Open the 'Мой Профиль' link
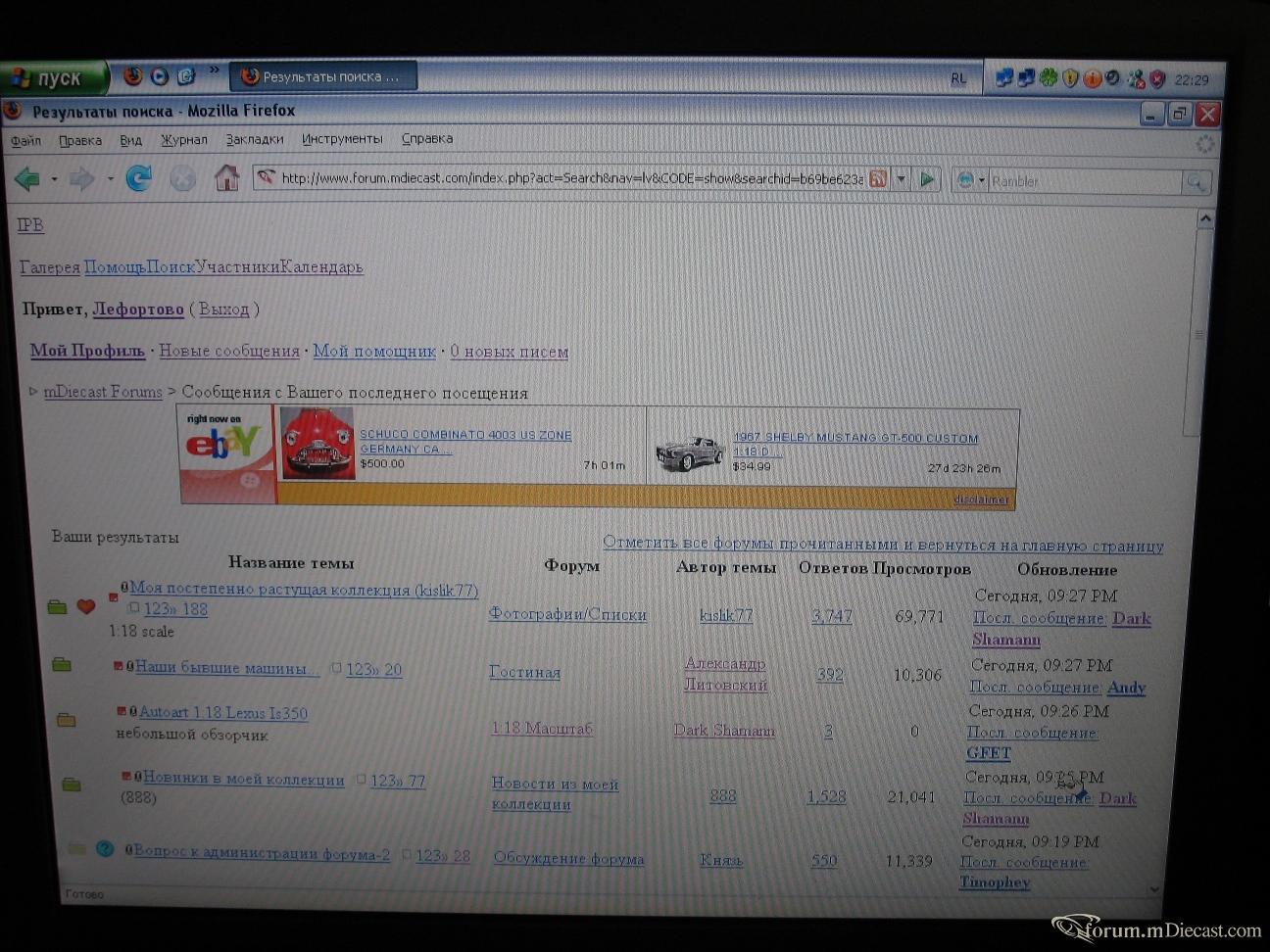The image size is (1270, 952). pos(87,351)
